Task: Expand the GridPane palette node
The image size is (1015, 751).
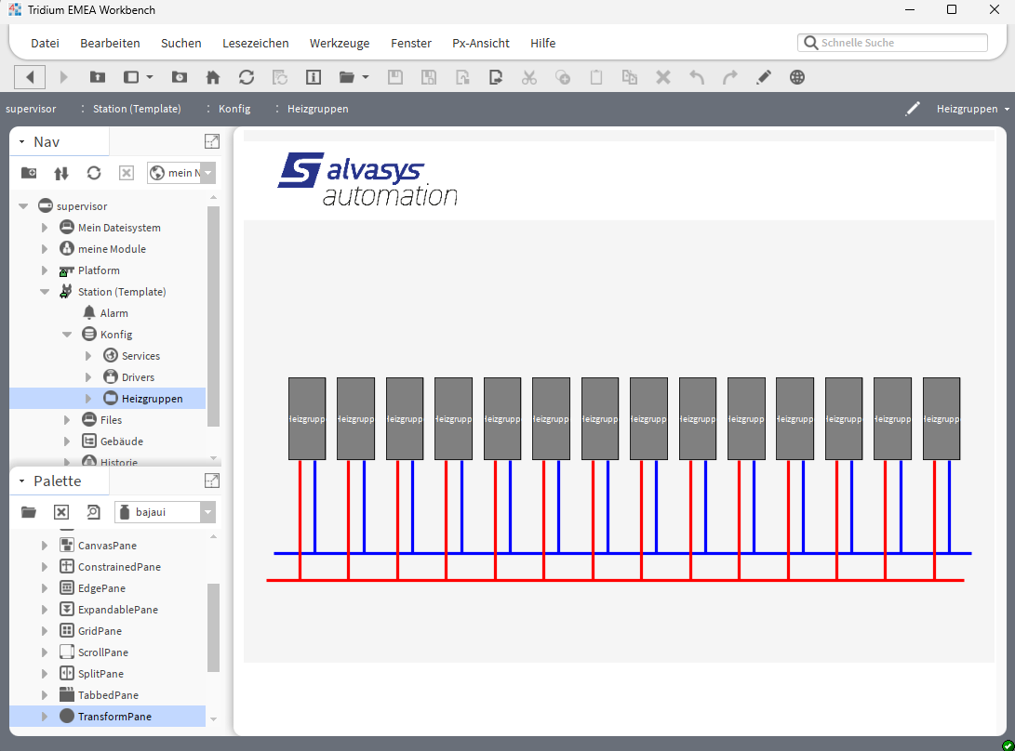Action: (x=45, y=631)
